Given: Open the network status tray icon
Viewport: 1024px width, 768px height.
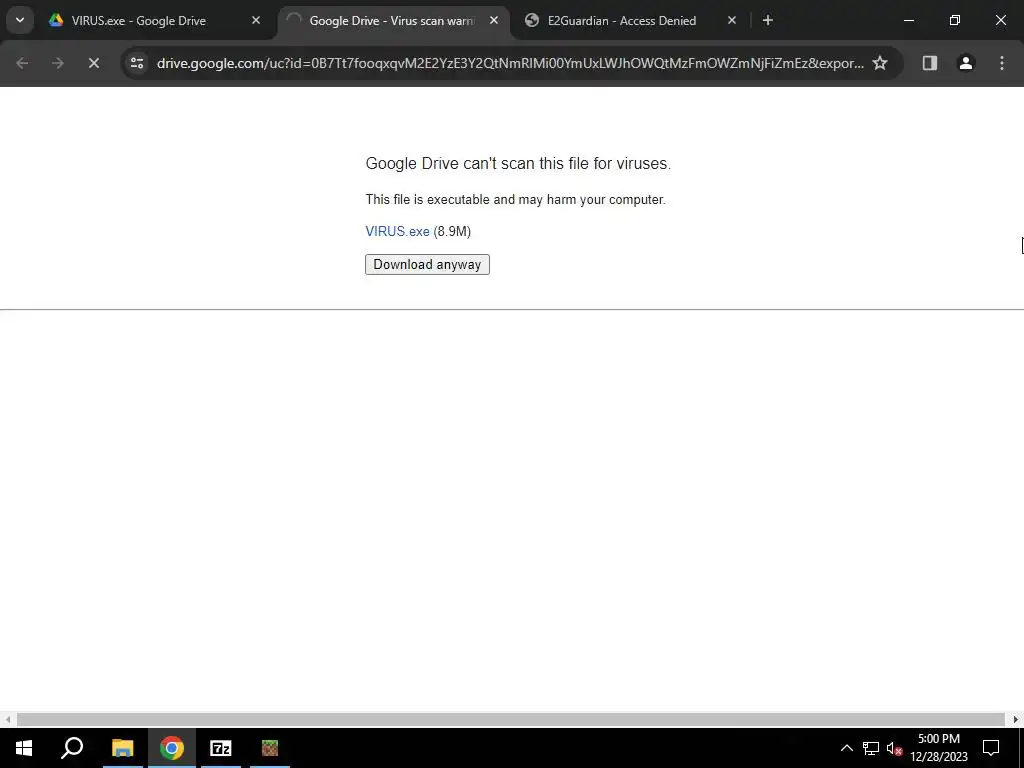Looking at the screenshot, I should tap(871, 748).
